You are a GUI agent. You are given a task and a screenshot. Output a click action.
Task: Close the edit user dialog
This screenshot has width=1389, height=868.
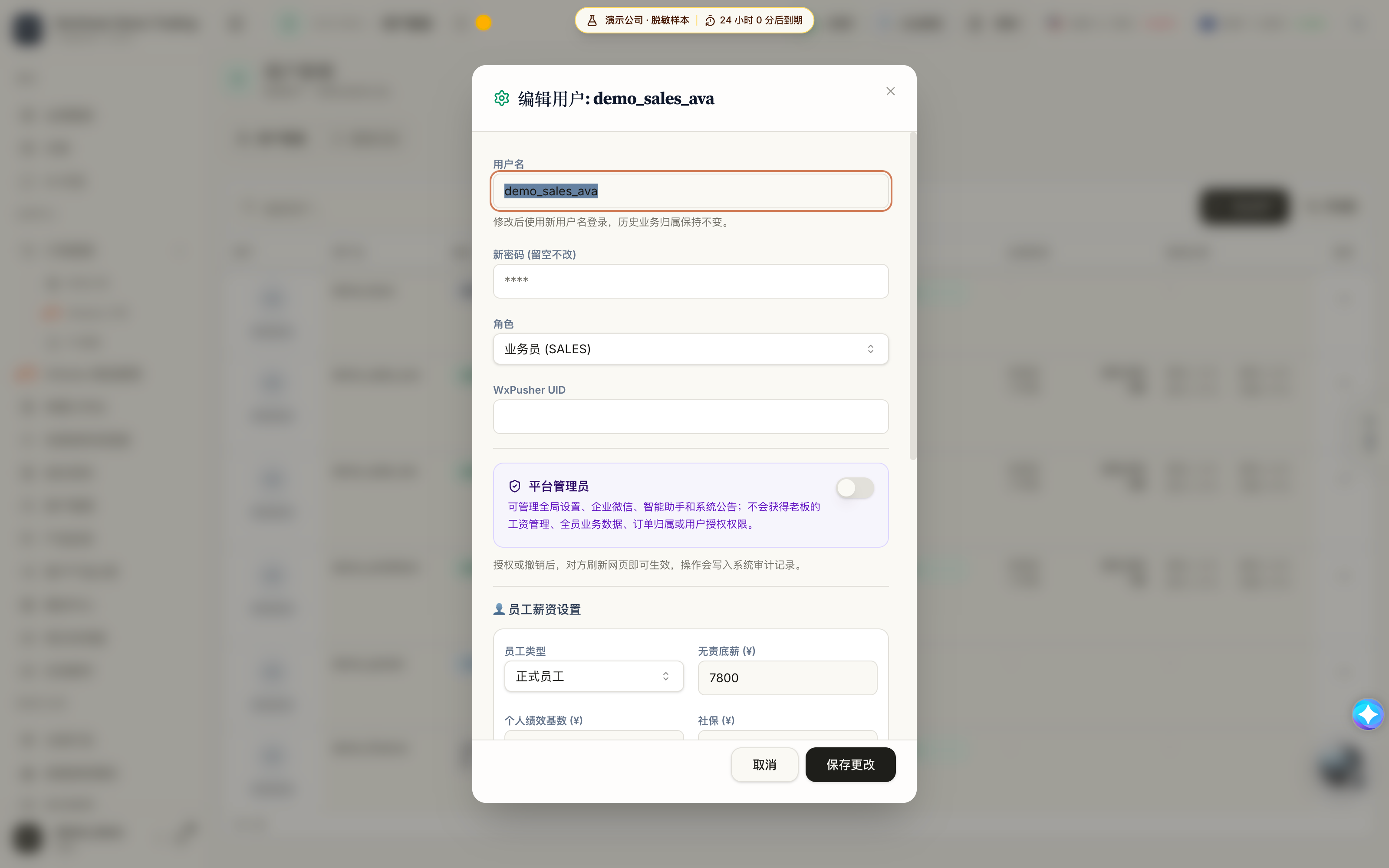point(890,91)
